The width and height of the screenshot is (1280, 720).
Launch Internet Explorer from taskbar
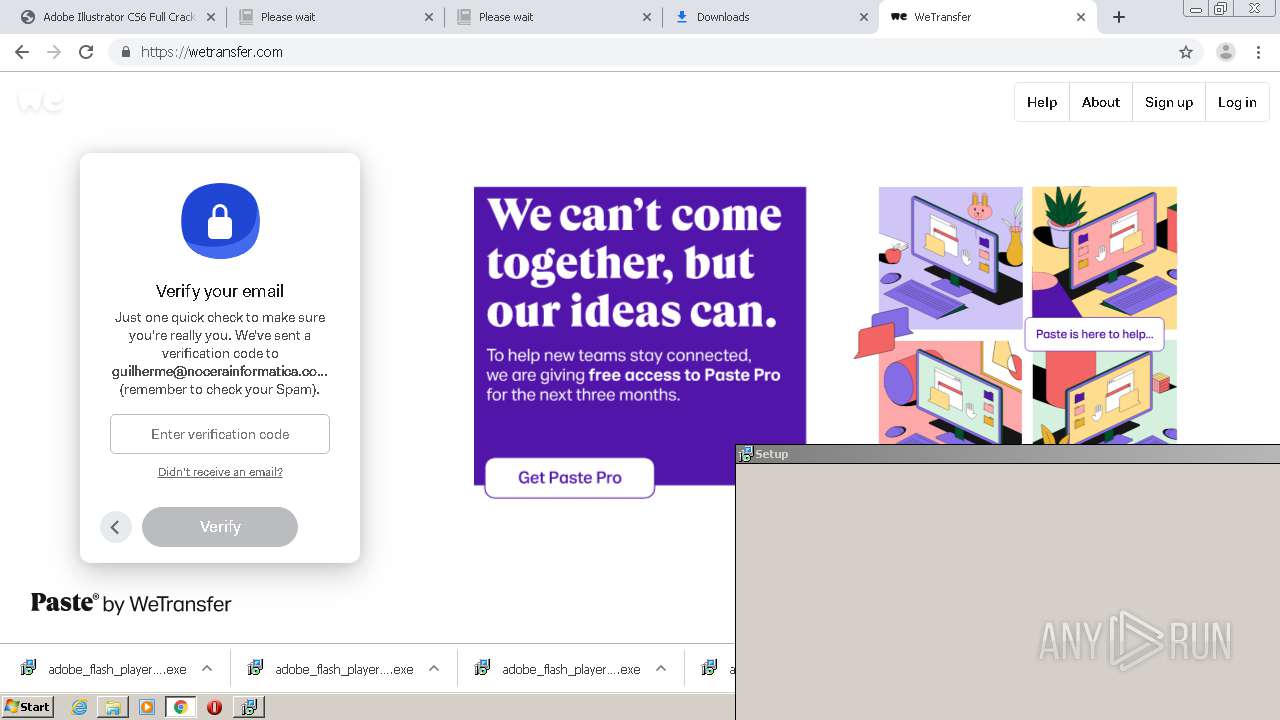[80, 707]
